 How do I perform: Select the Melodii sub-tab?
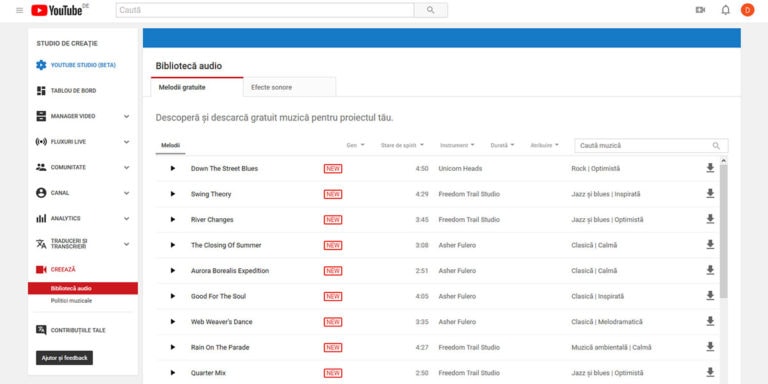(170, 145)
